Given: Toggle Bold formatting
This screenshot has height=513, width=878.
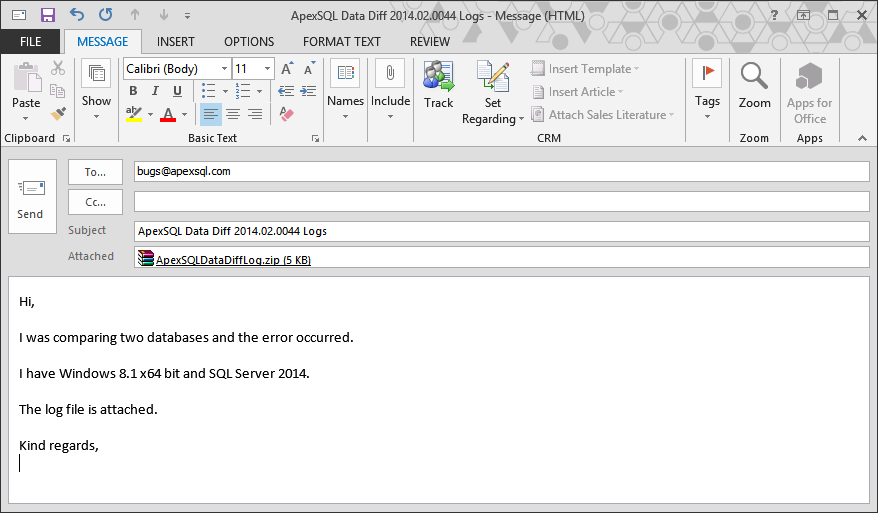Looking at the screenshot, I should click(x=133, y=91).
